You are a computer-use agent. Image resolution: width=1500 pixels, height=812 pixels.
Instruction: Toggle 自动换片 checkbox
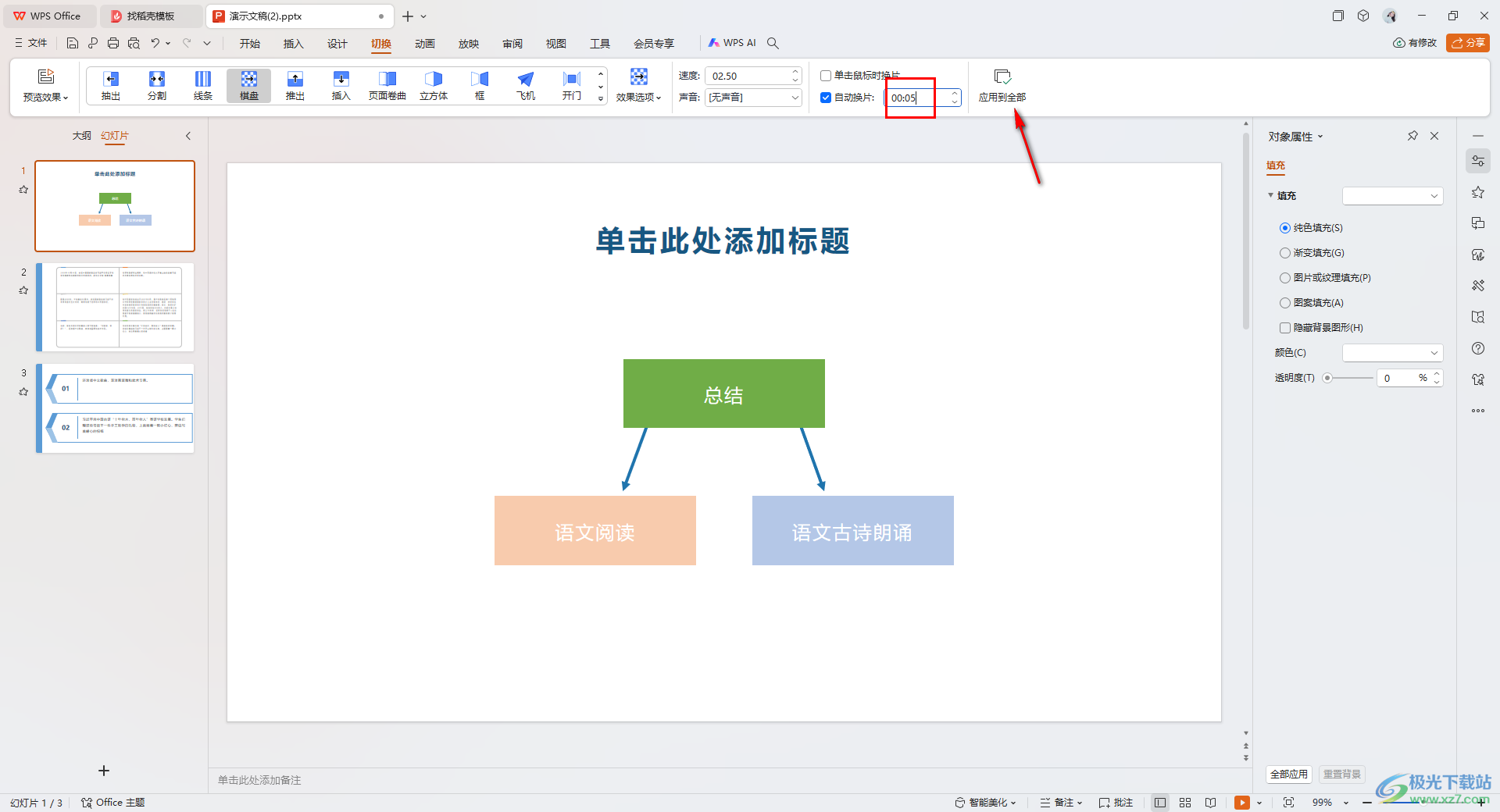pyautogui.click(x=826, y=98)
